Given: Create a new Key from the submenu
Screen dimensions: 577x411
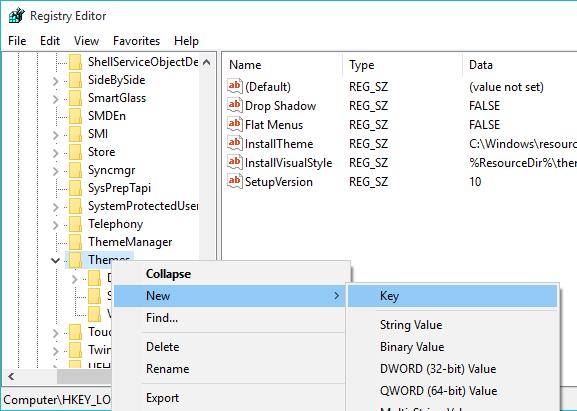Looking at the screenshot, I should [452, 296].
